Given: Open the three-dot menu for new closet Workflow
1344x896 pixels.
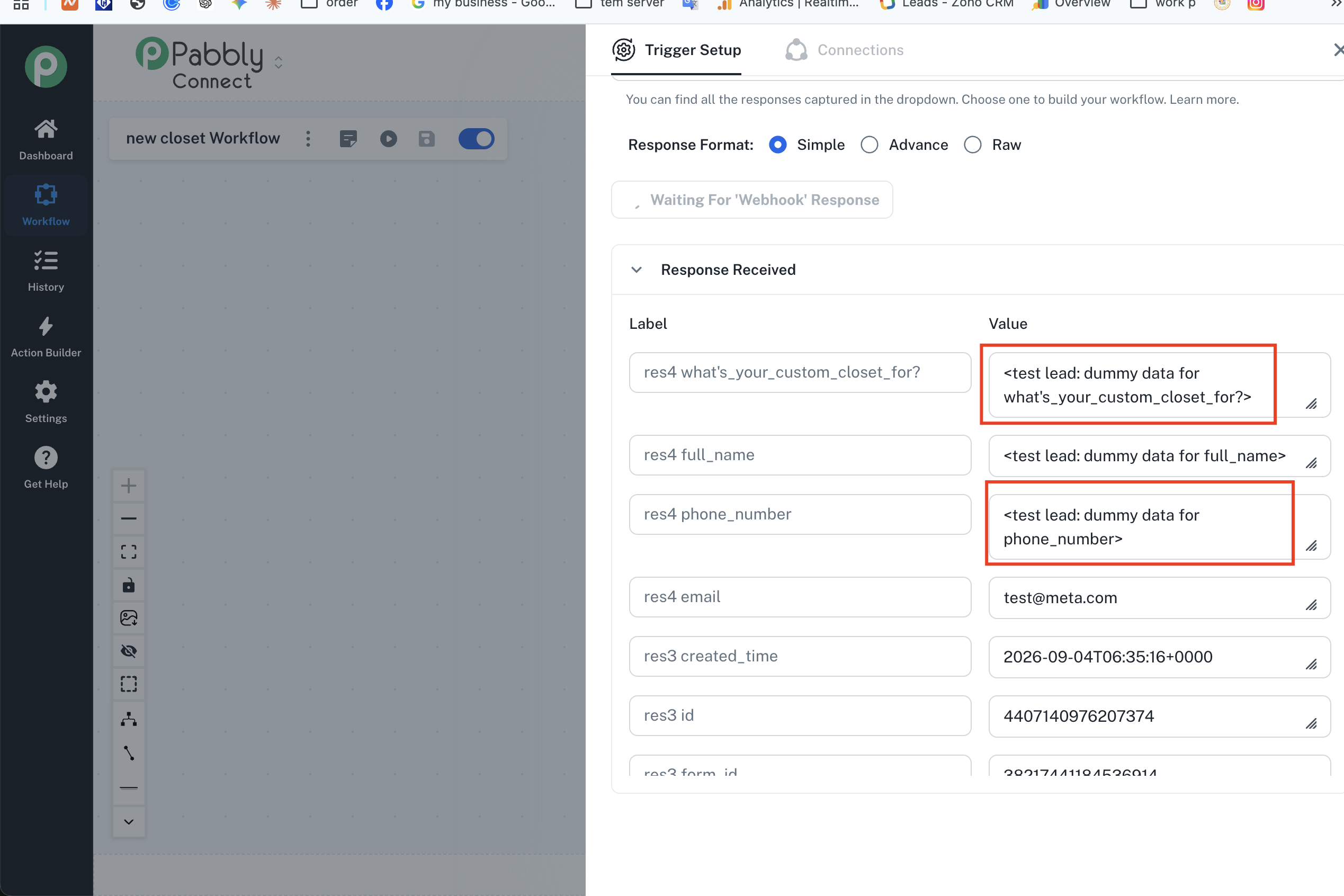Looking at the screenshot, I should 308,139.
